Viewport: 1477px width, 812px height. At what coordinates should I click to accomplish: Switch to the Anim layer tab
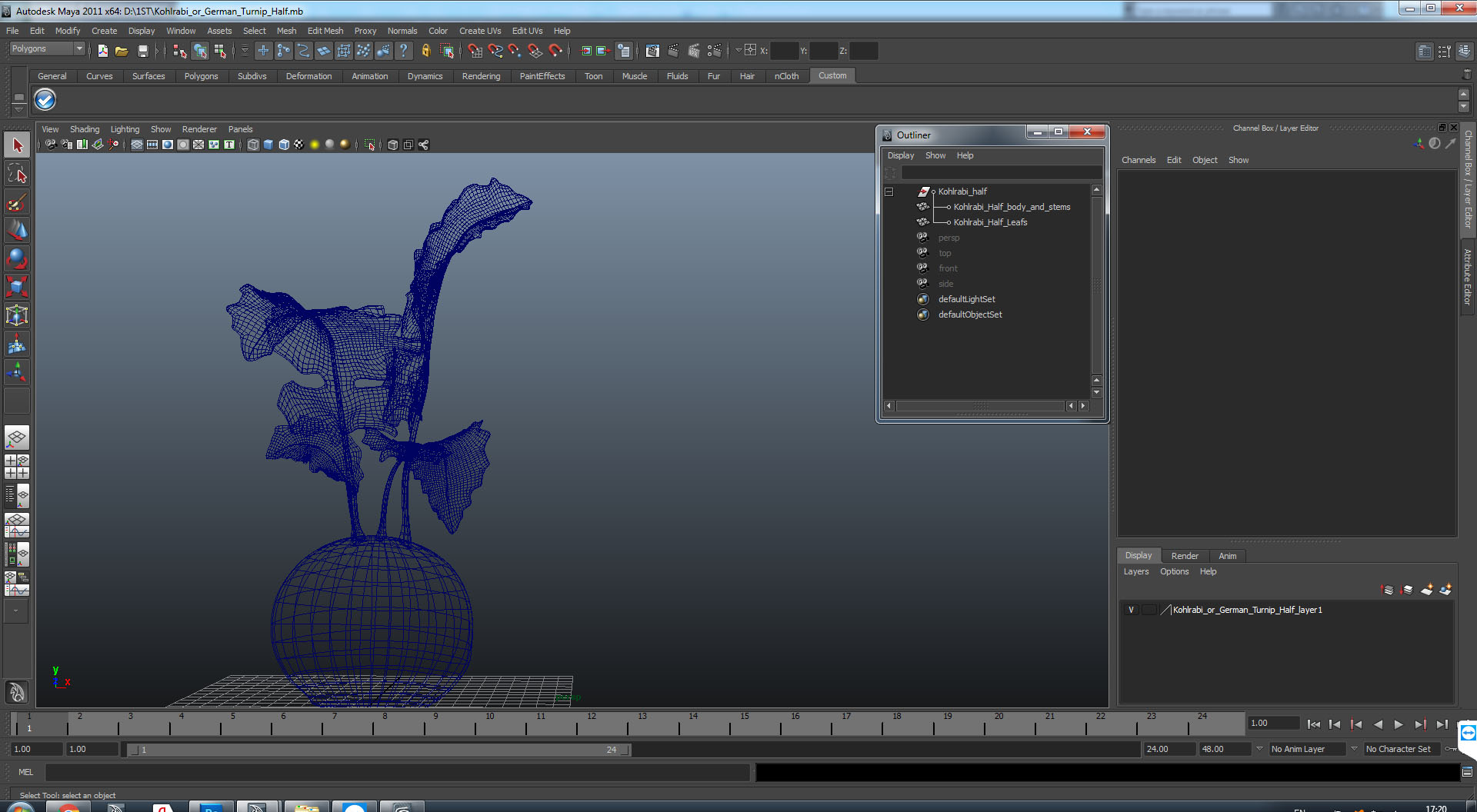point(1228,556)
